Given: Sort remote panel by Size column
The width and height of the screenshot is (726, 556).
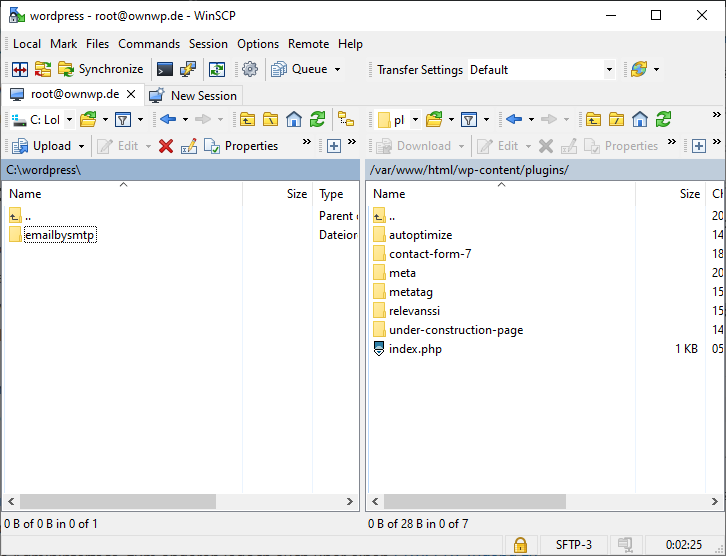Looking at the screenshot, I should click(x=670, y=194).
